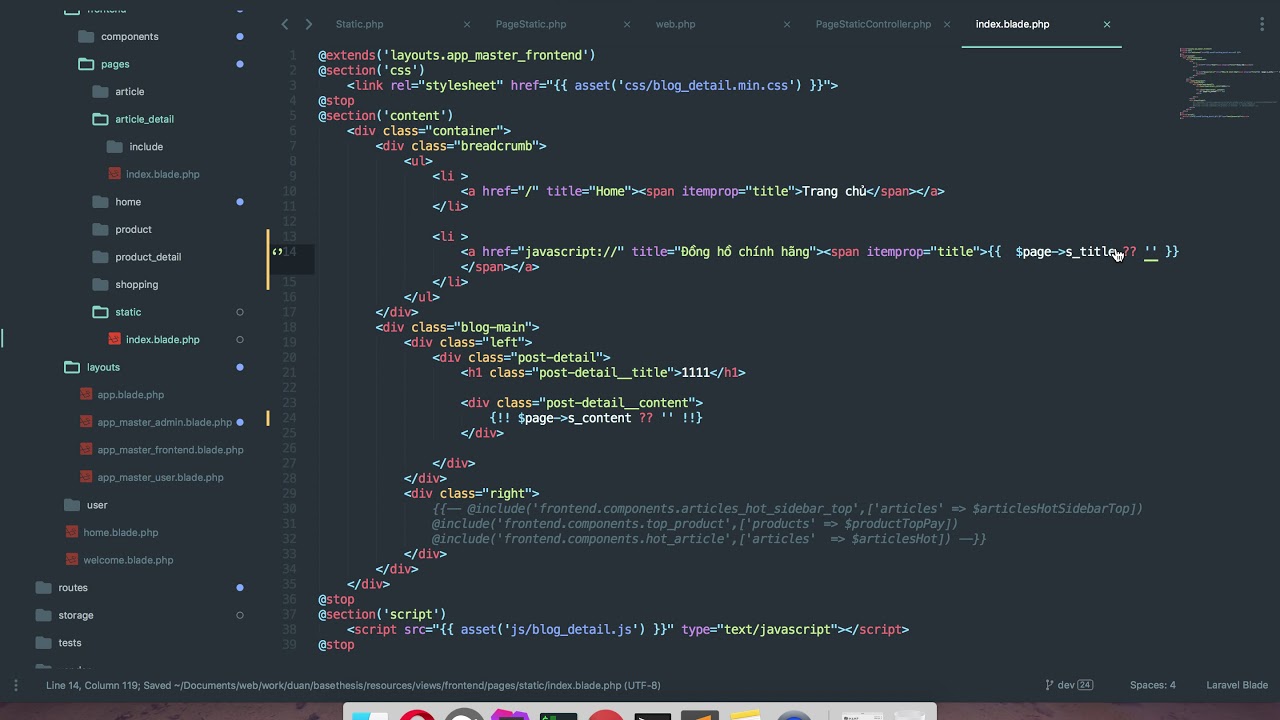The height and width of the screenshot is (720, 1280).
Task: Click the div class="breadcrumb" line
Action: click(x=461, y=146)
